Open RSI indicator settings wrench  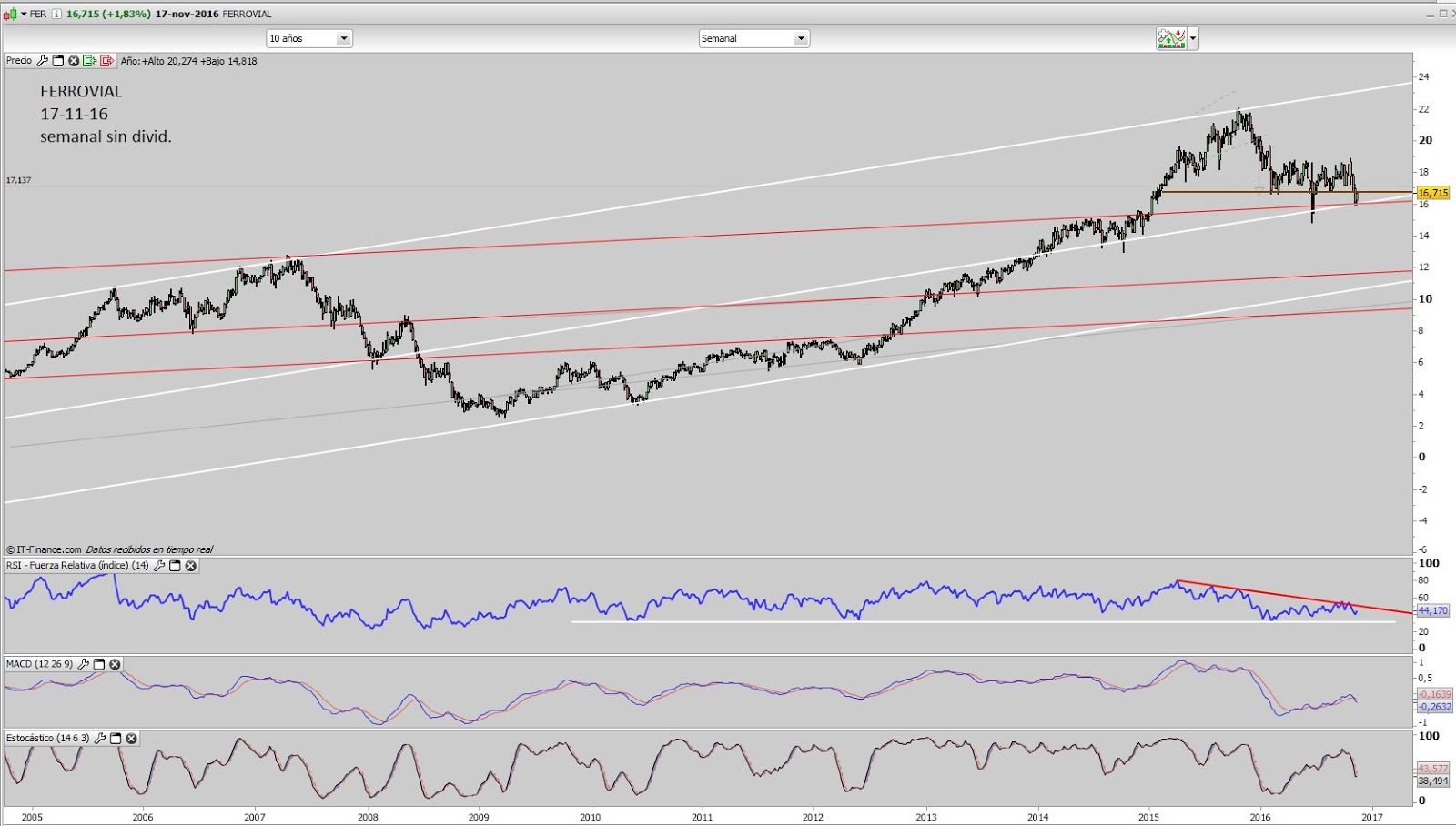159,566
